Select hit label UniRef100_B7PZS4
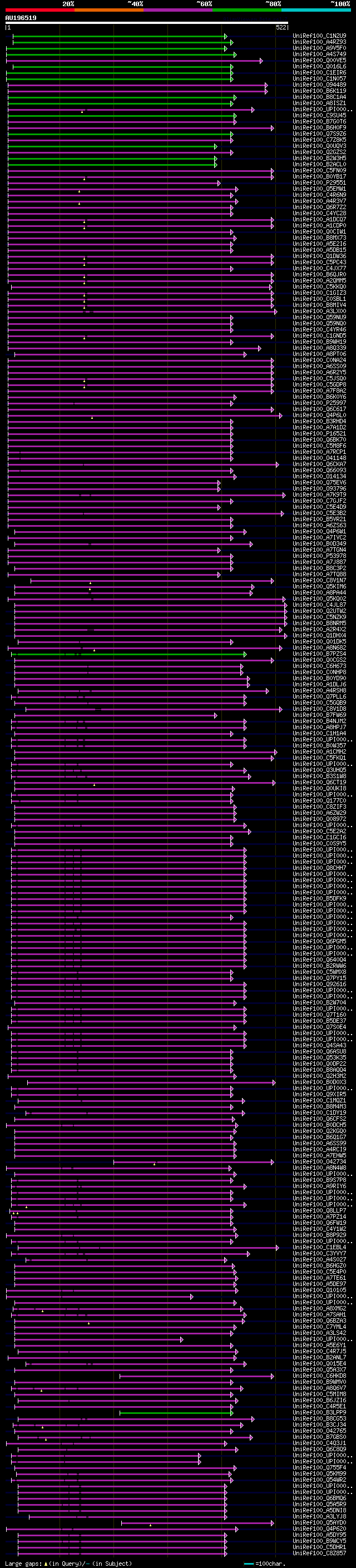The height and width of the screenshot is (1568, 356). pyautogui.click(x=319, y=654)
